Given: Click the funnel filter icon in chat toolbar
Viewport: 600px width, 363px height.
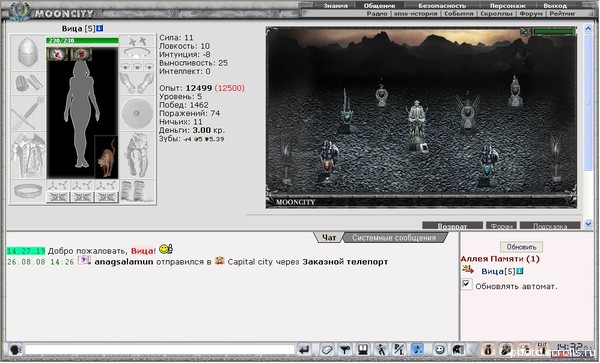Looking at the screenshot, I should tap(345, 349).
